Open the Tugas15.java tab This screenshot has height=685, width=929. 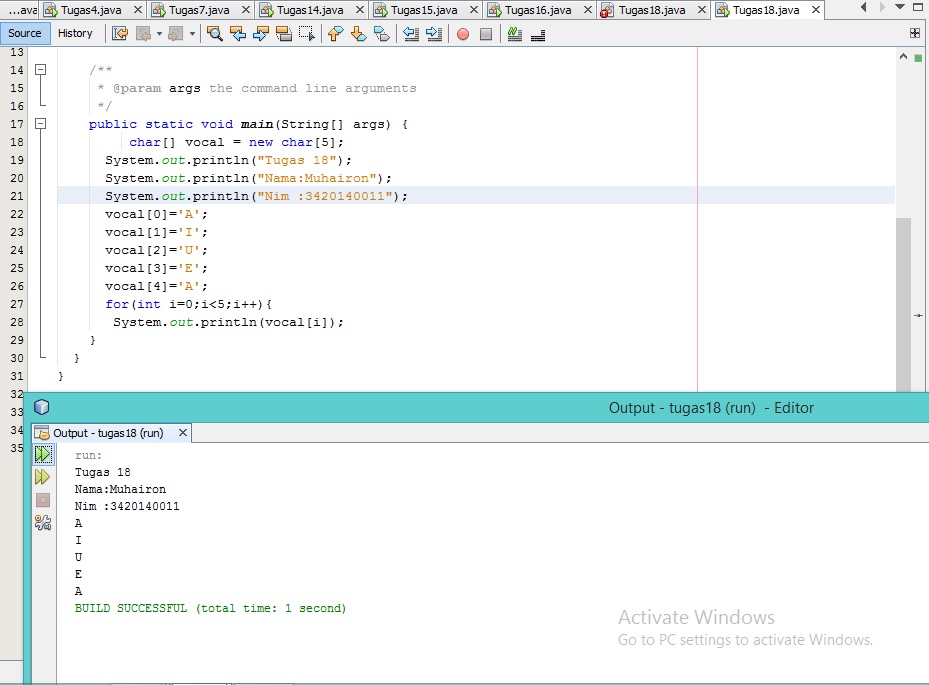pyautogui.click(x=424, y=9)
